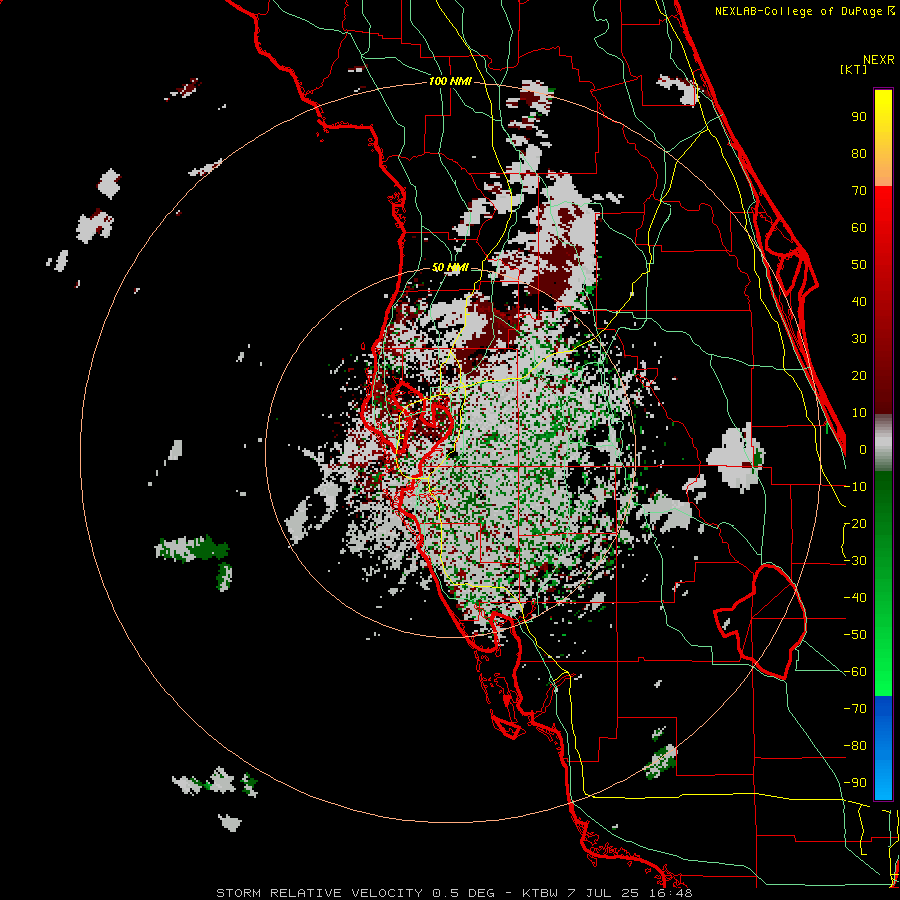
Task: Click the negative 80 knot scale label
Action: [855, 746]
